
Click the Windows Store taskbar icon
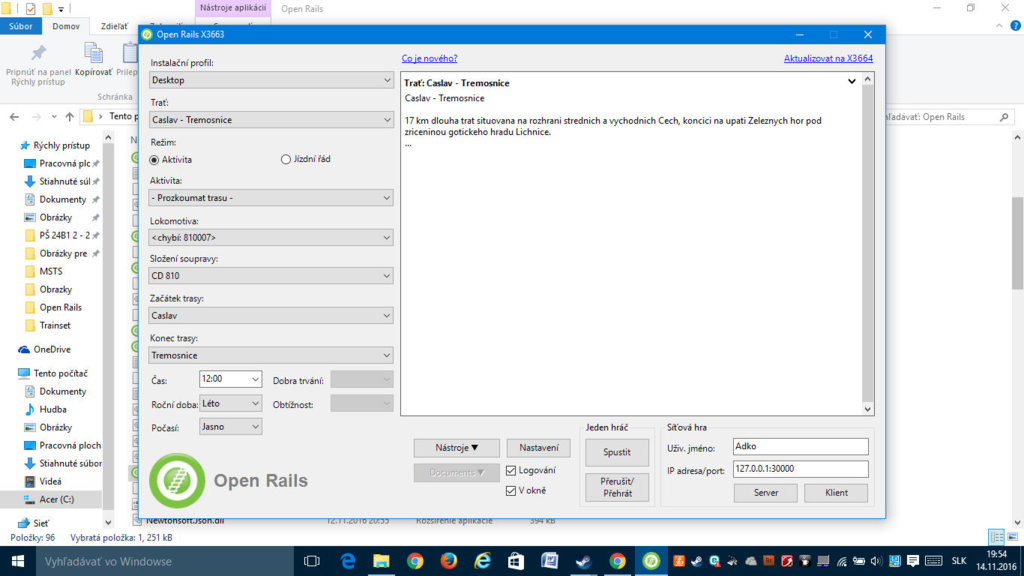516,561
